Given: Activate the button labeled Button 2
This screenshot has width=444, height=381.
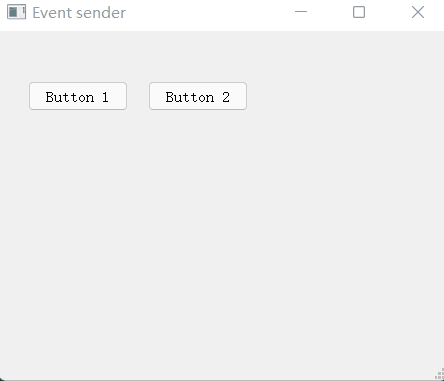Looking at the screenshot, I should point(198,96).
